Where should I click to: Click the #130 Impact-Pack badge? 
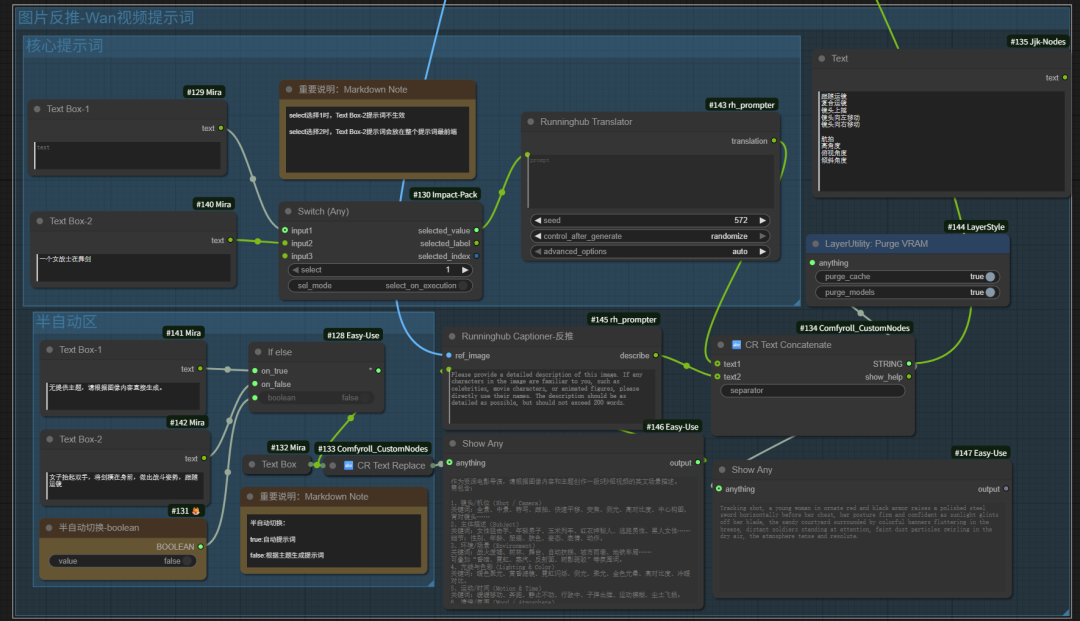coord(445,194)
